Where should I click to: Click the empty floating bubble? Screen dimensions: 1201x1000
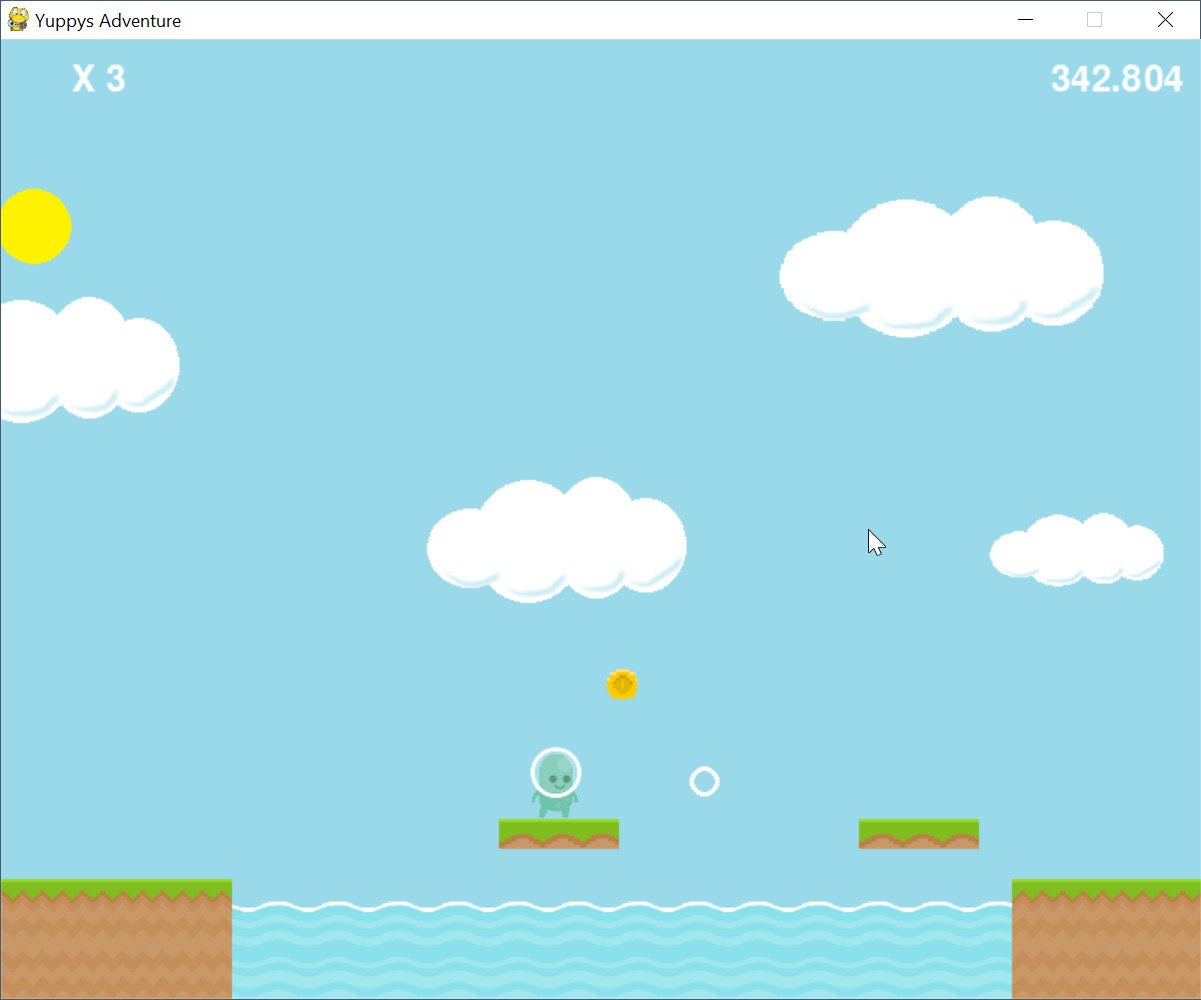[705, 781]
